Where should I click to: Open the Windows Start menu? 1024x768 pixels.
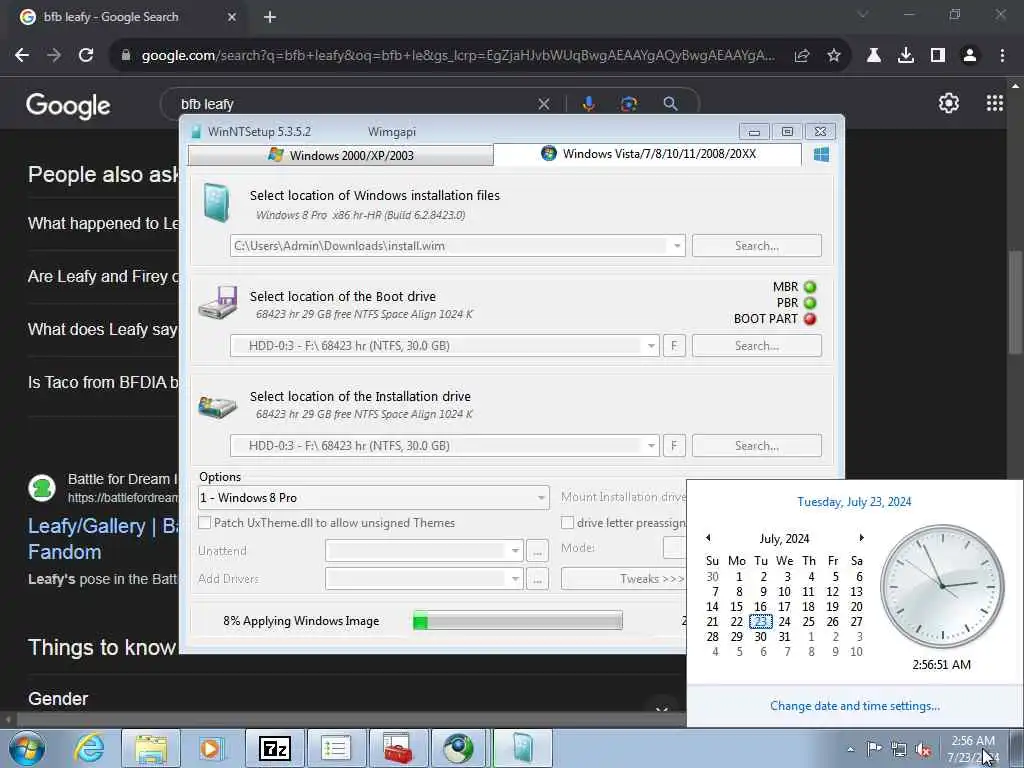(26, 748)
